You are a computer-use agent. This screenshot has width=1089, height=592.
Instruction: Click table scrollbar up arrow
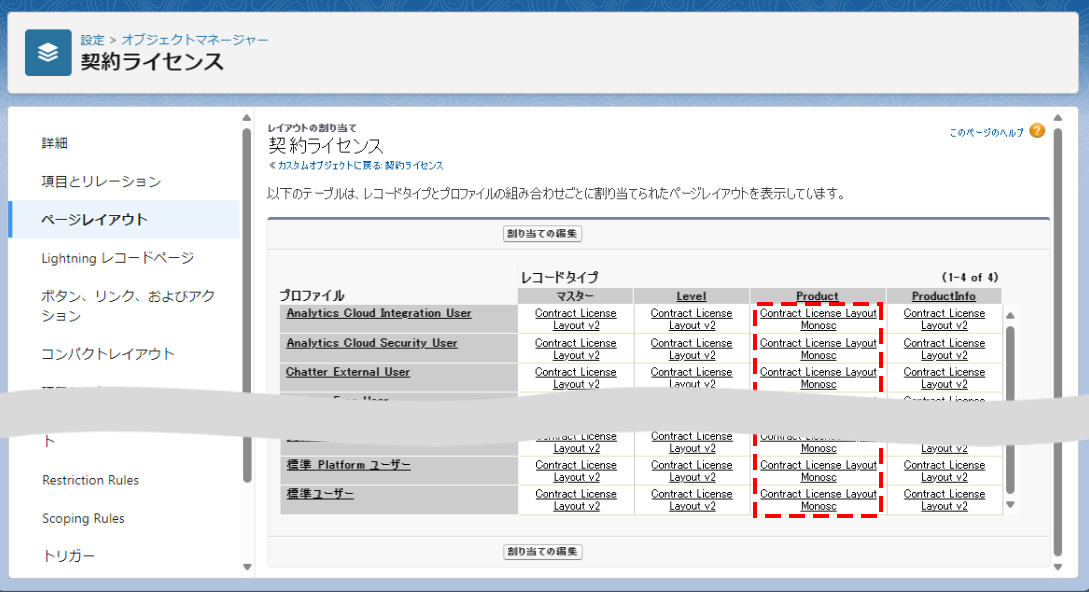point(1010,316)
